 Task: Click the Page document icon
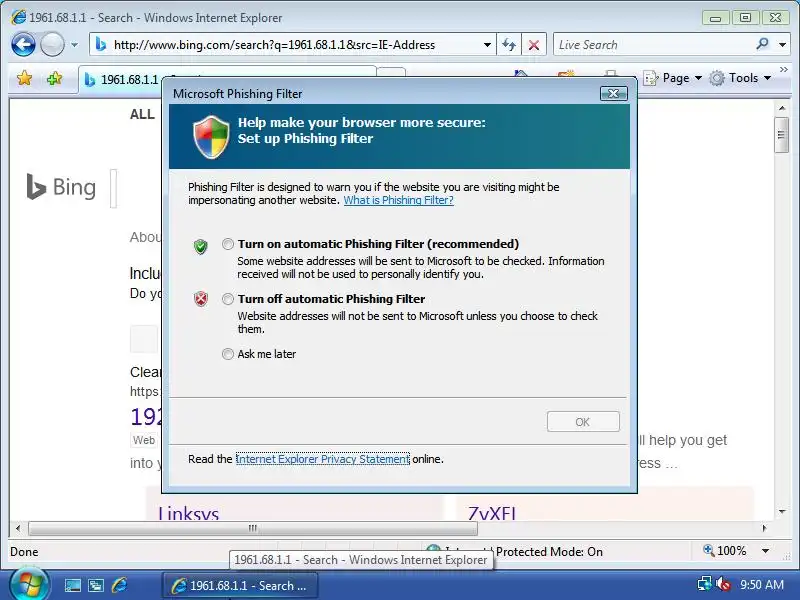coord(650,78)
